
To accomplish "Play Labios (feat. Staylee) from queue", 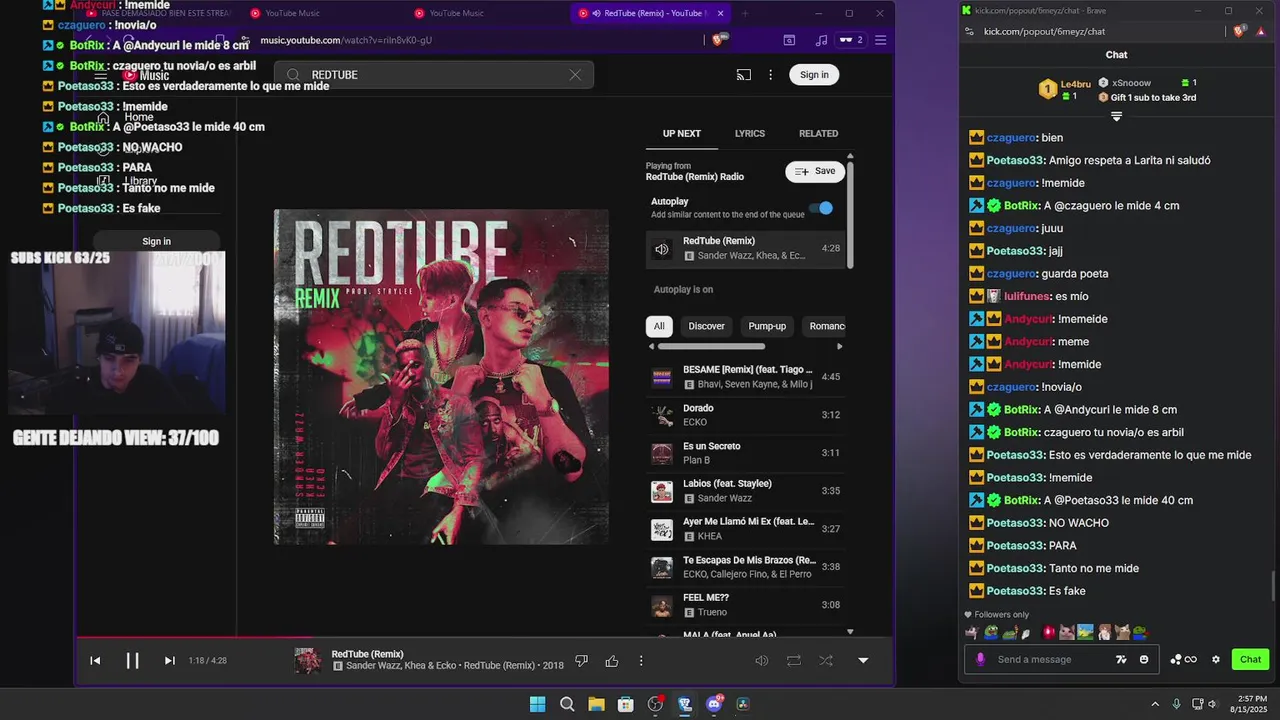I will coord(745,491).
